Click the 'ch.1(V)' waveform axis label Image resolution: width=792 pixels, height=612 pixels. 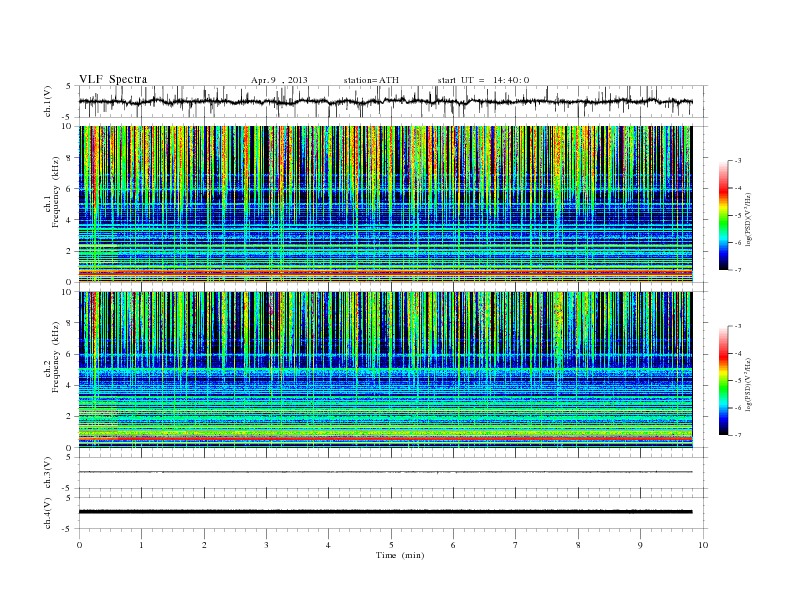click(x=48, y=101)
